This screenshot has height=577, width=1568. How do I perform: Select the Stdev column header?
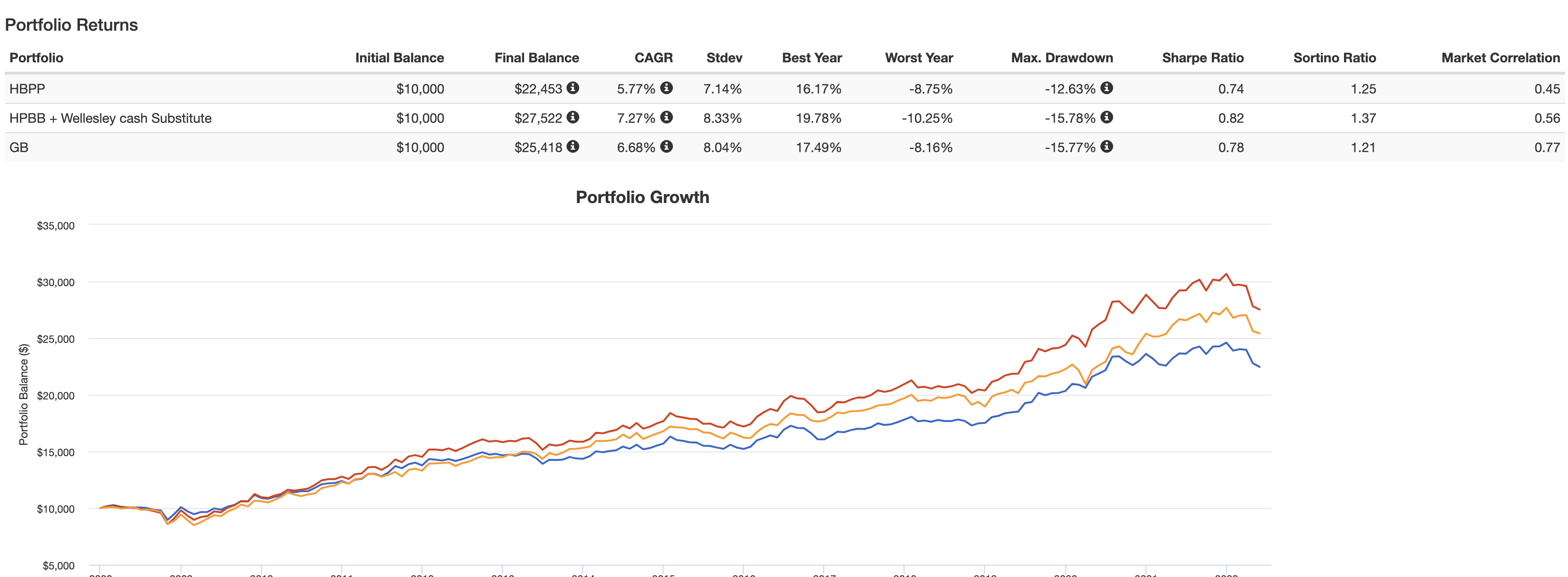(x=724, y=58)
